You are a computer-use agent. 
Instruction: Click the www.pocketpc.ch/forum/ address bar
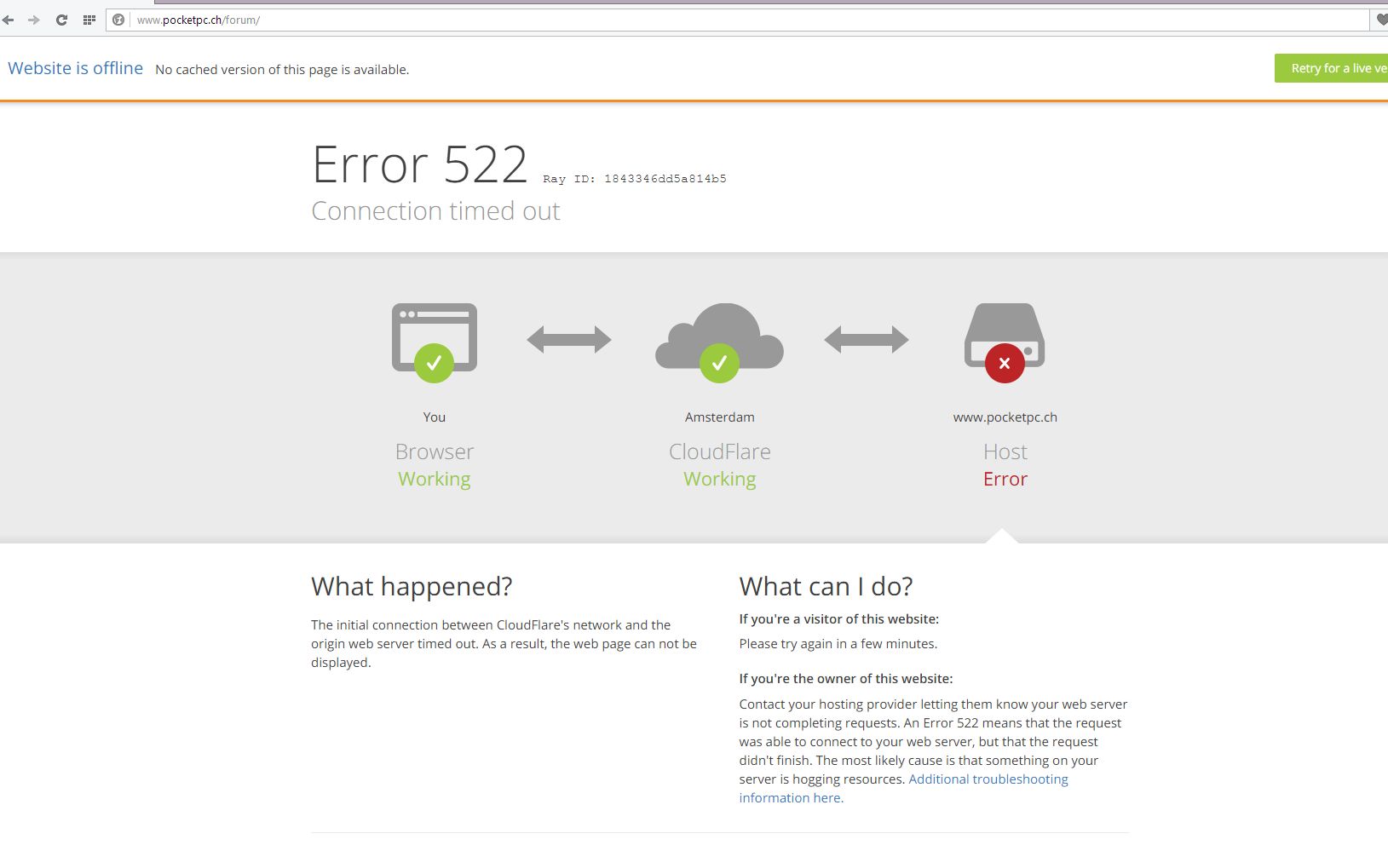tap(737, 20)
